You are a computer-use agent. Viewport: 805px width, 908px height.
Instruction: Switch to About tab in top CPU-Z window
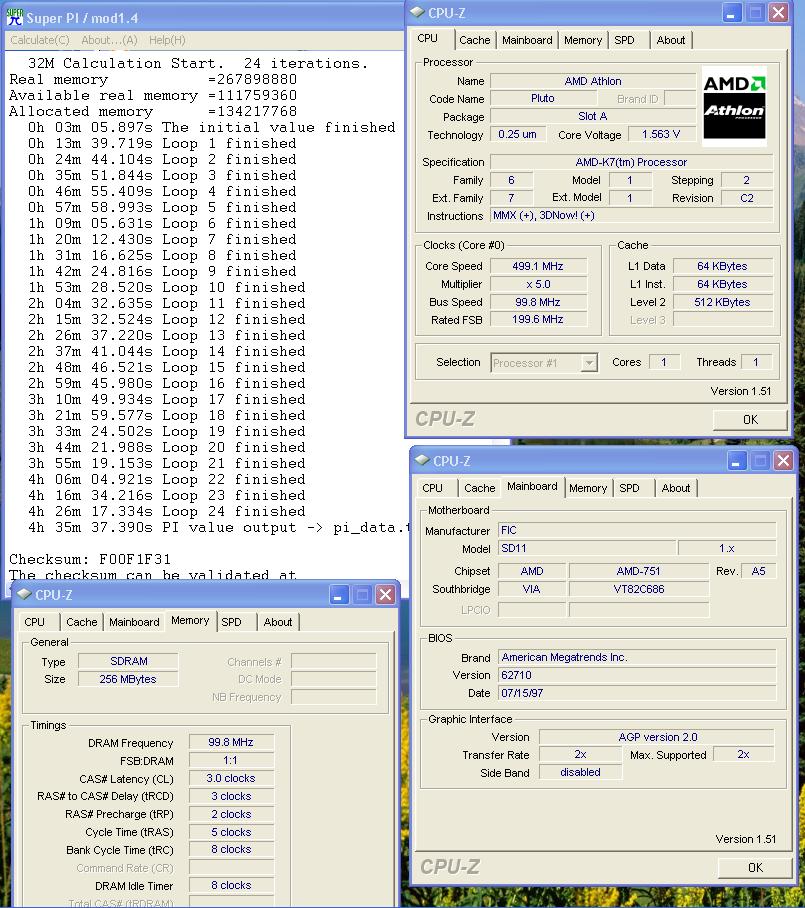671,40
